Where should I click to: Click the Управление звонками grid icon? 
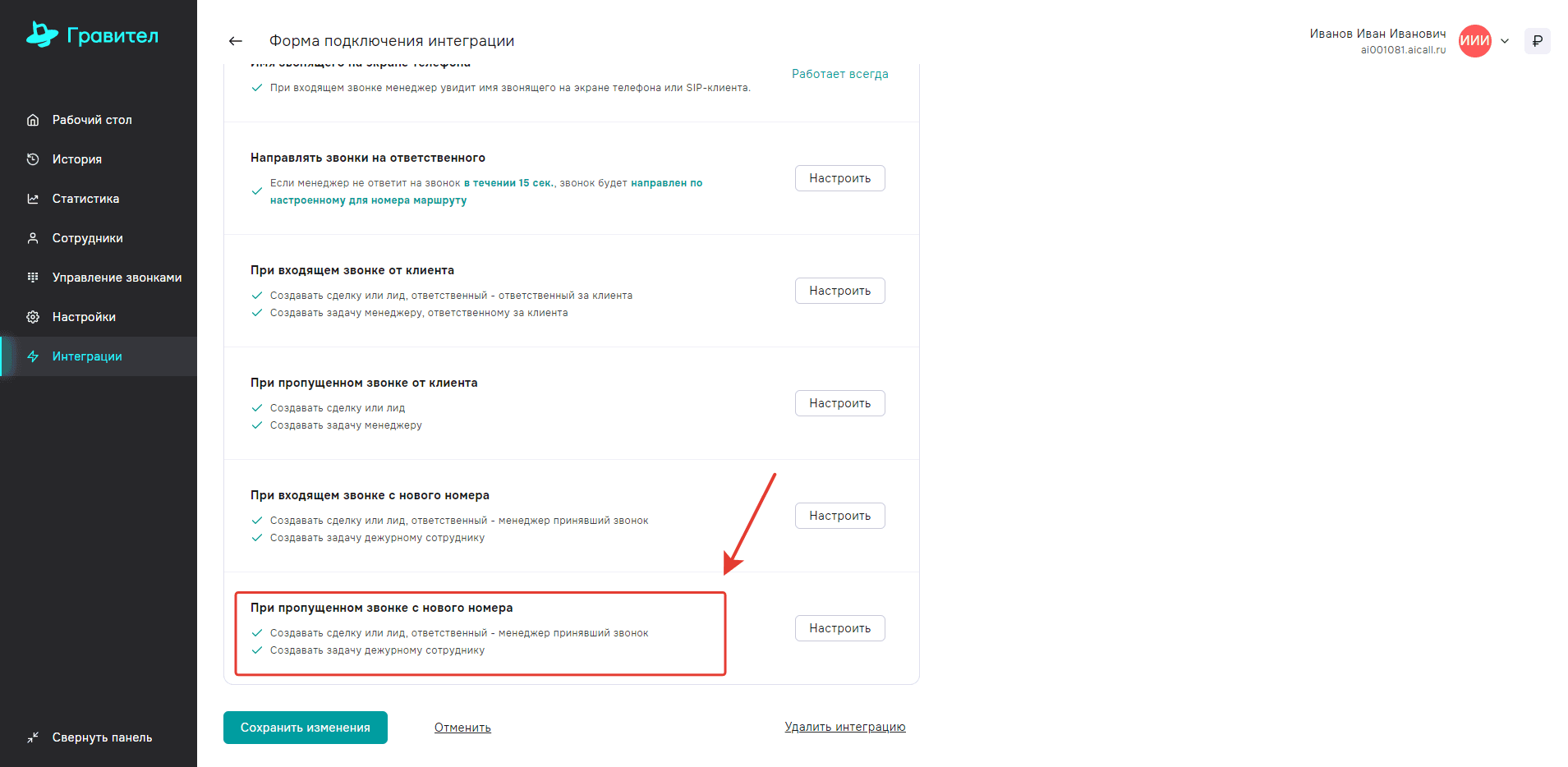point(33,278)
